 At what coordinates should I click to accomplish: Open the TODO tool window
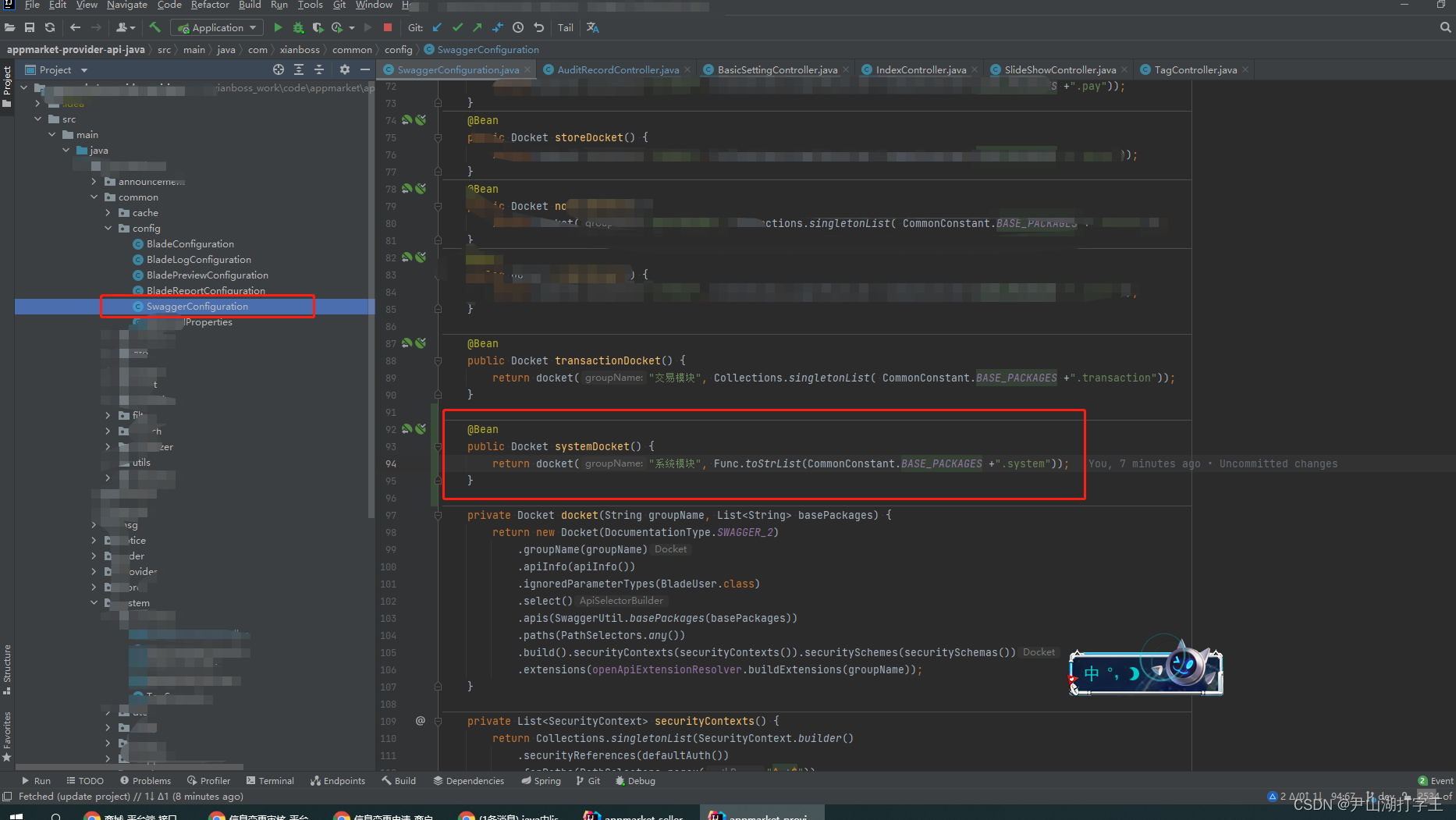[x=85, y=780]
